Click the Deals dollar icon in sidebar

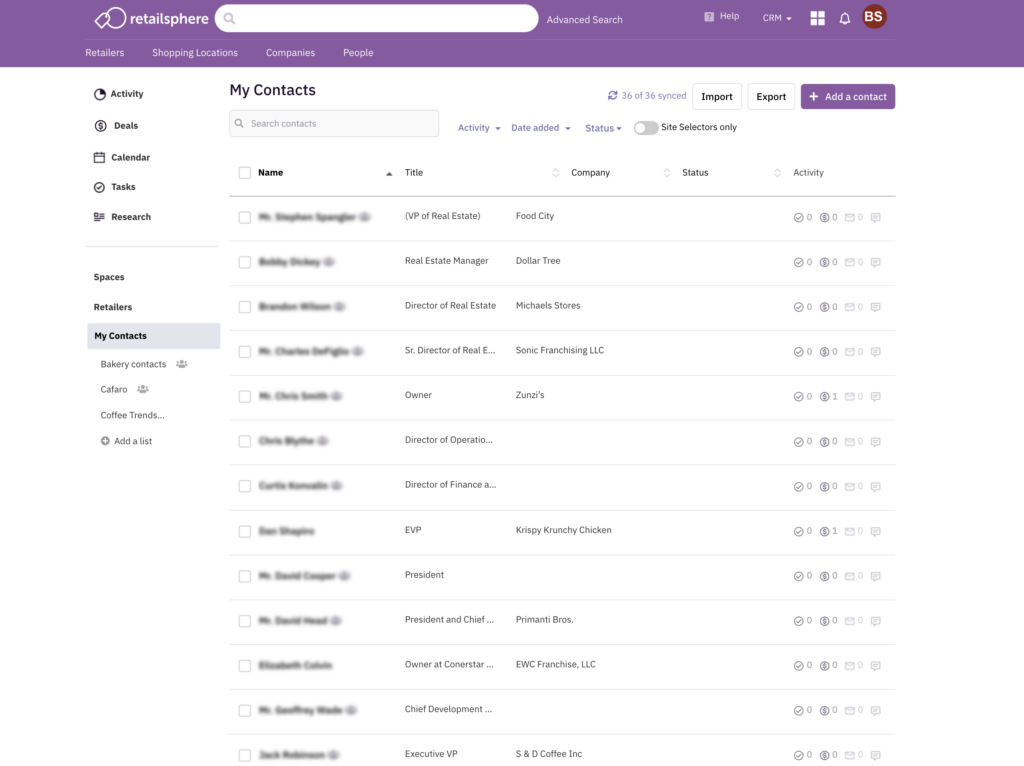(x=101, y=125)
